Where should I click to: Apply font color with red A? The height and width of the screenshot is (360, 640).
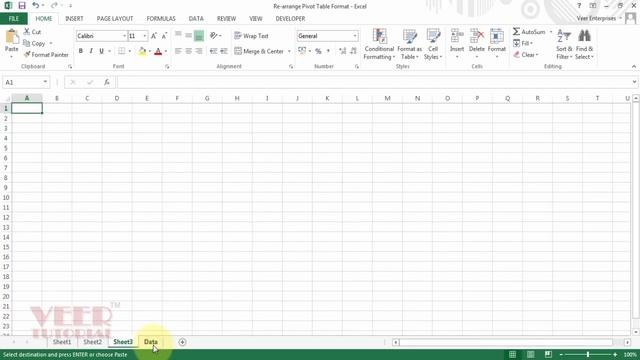(158, 51)
